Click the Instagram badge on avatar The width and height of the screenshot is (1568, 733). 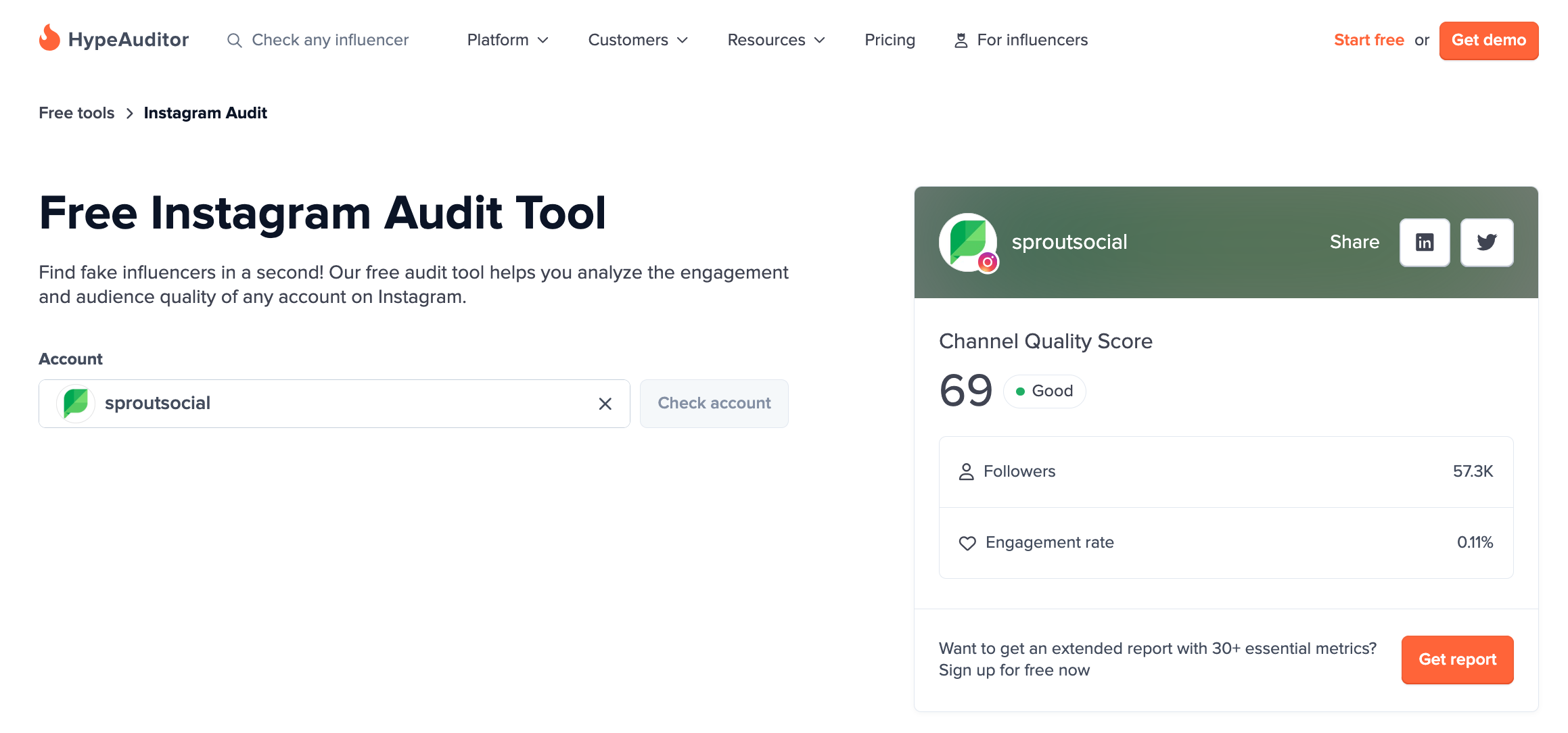coord(988,262)
